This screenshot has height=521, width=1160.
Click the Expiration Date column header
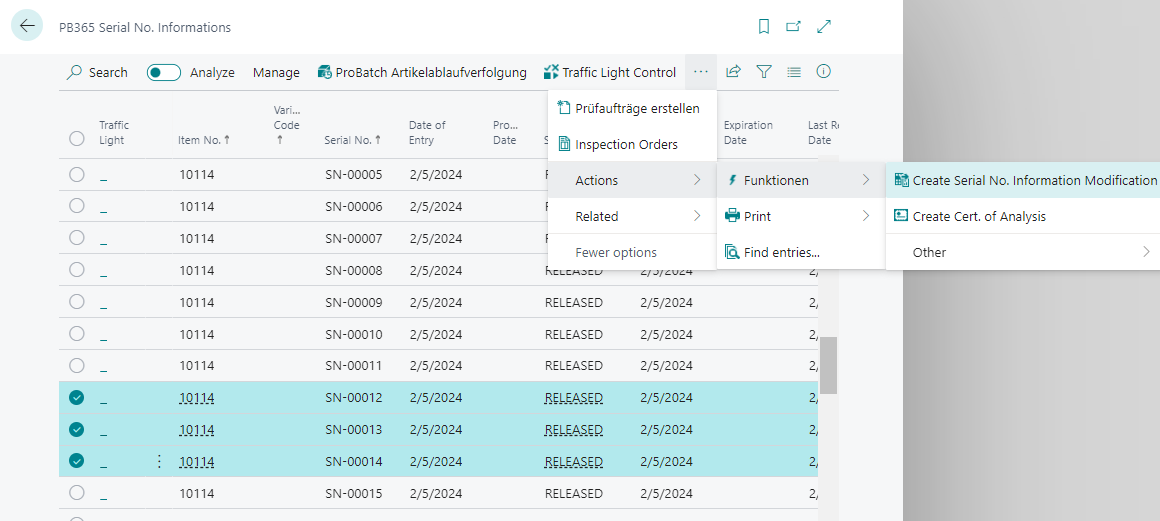[x=748, y=132]
